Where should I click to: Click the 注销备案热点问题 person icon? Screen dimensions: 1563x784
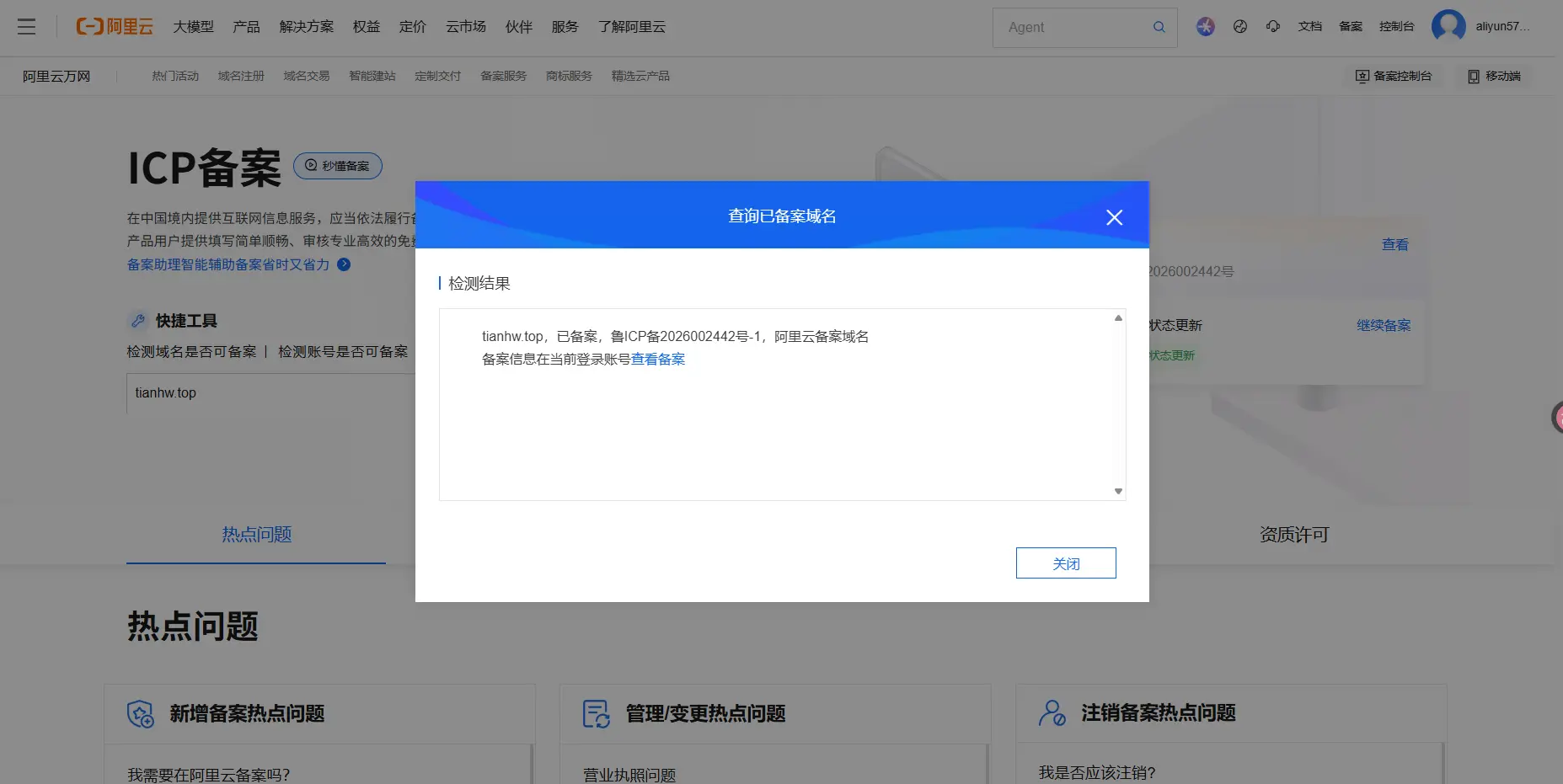1052,713
